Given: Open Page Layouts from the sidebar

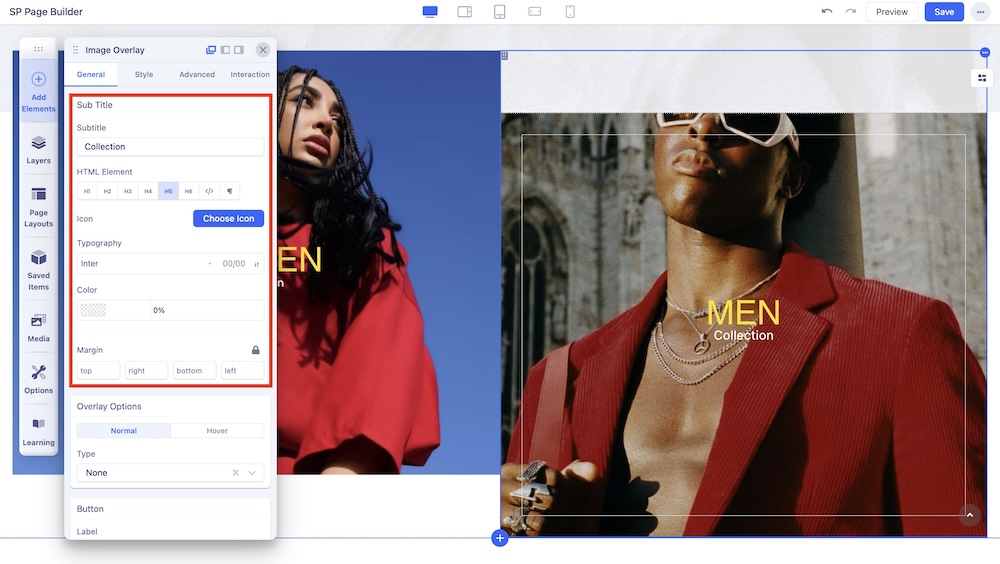Looking at the screenshot, I should coord(38,205).
